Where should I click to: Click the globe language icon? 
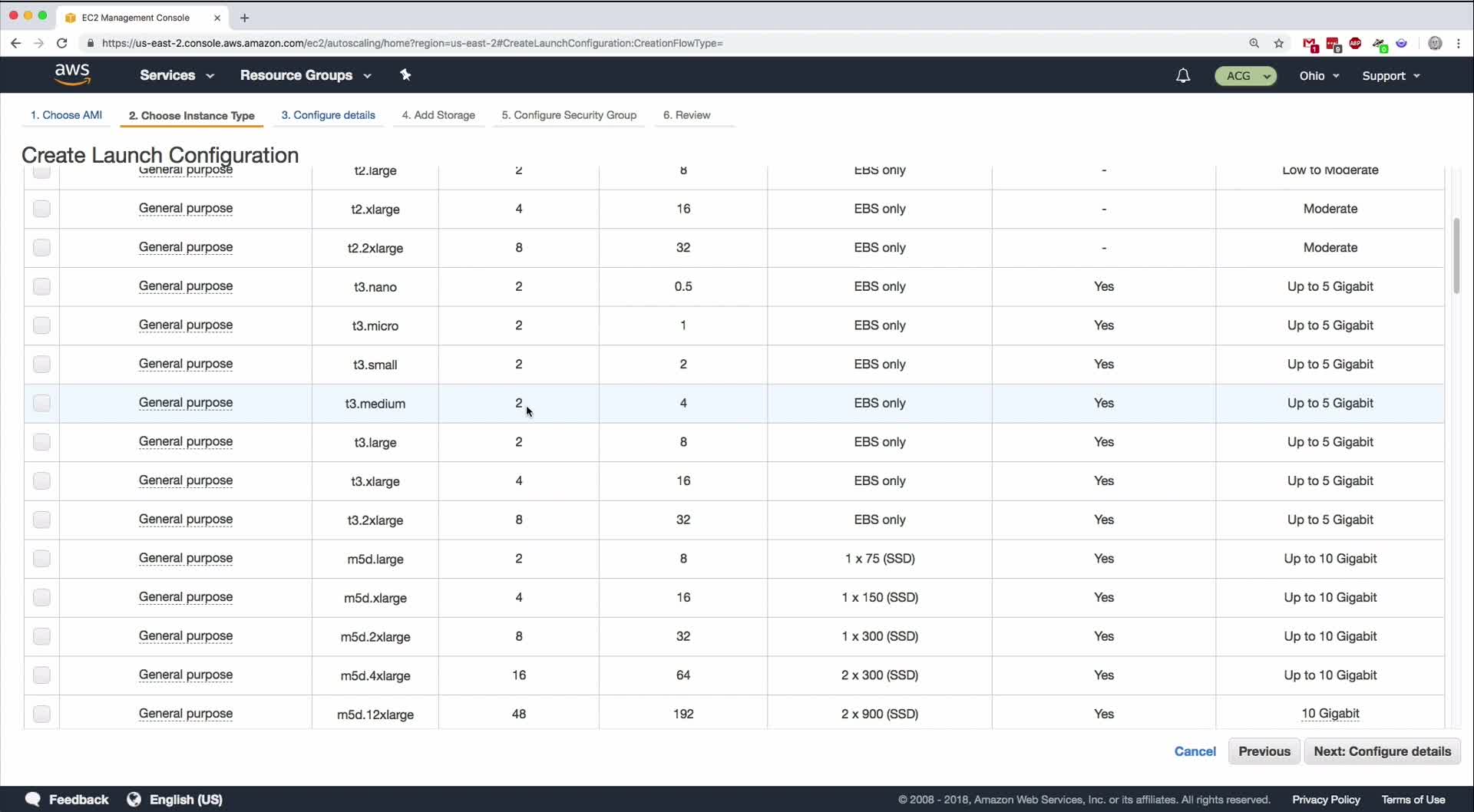(134, 799)
